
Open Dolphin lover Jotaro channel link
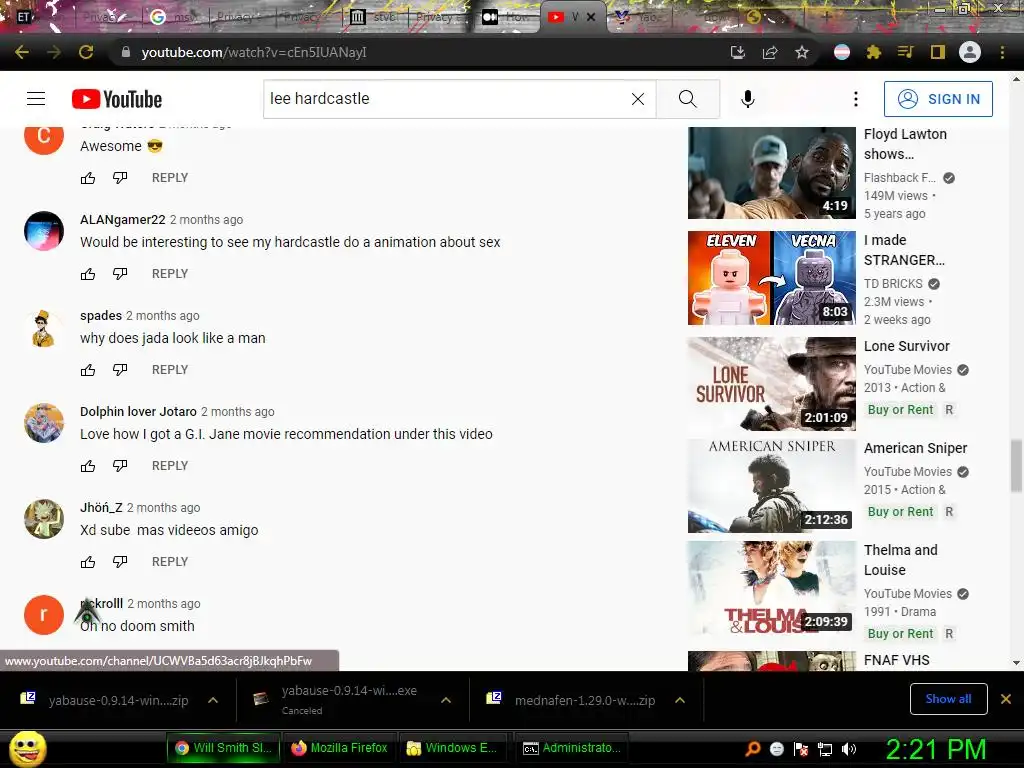click(138, 411)
